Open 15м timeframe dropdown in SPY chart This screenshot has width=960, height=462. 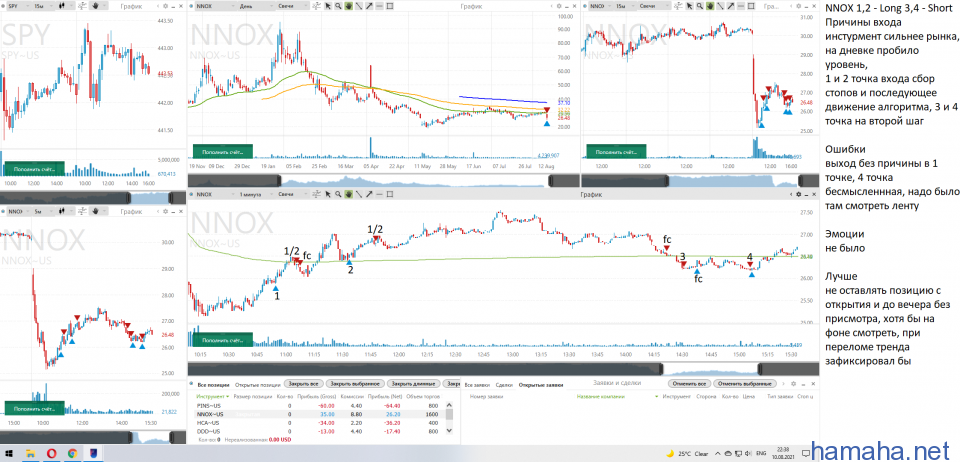pos(43,6)
